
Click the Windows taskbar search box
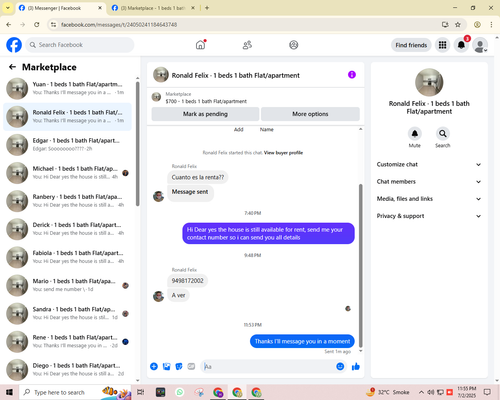coord(75,392)
